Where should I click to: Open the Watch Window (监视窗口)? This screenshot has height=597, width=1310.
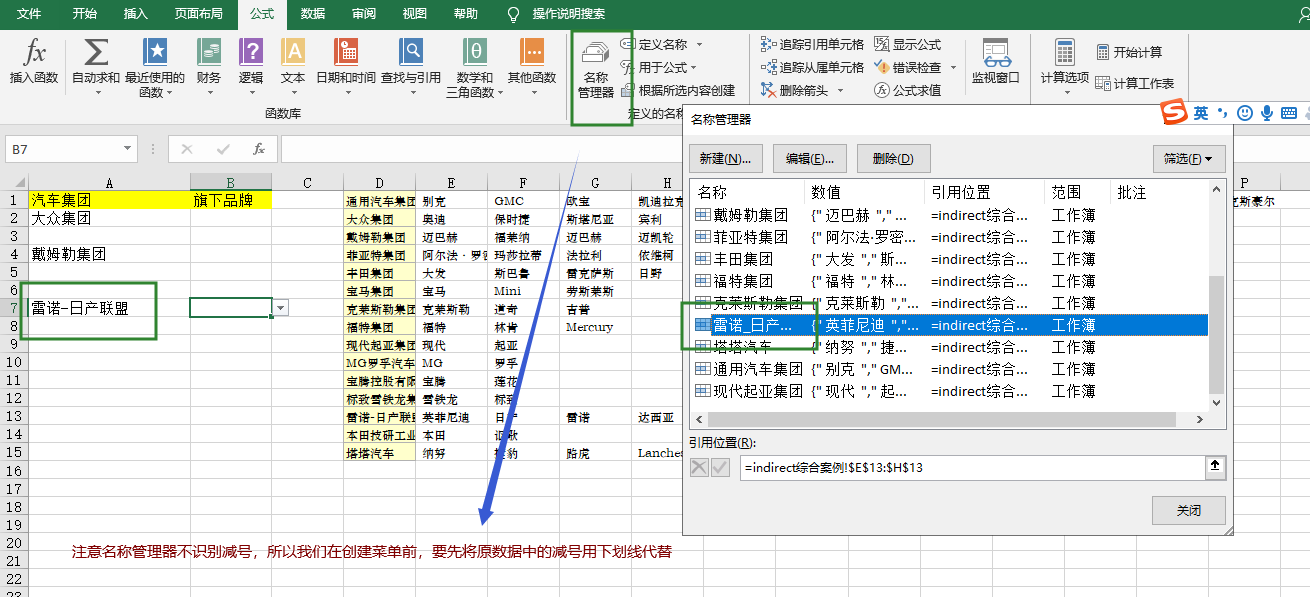[x=996, y=61]
